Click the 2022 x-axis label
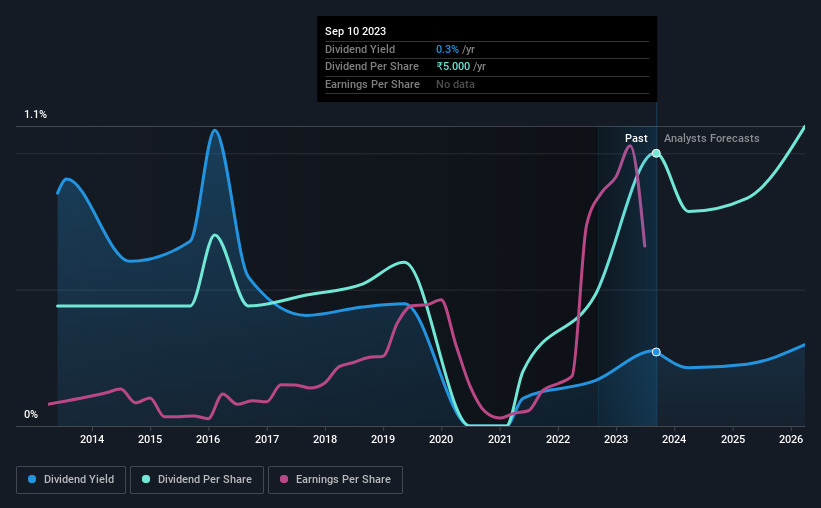821x508 pixels. click(x=558, y=439)
